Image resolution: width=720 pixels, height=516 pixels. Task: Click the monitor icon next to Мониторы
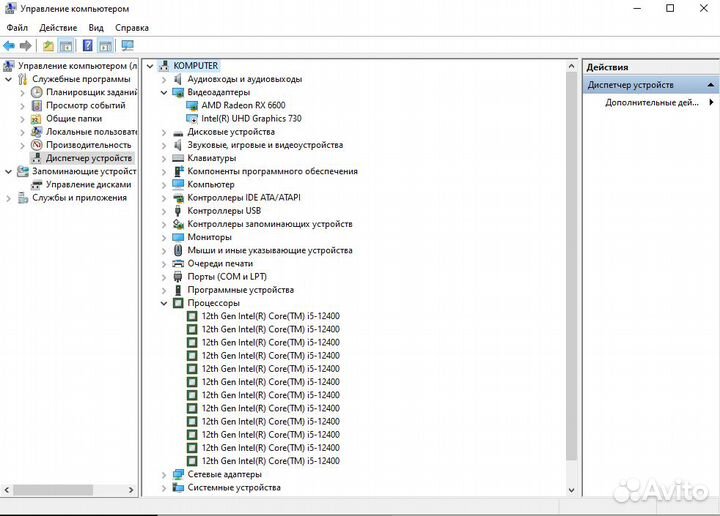pos(178,237)
